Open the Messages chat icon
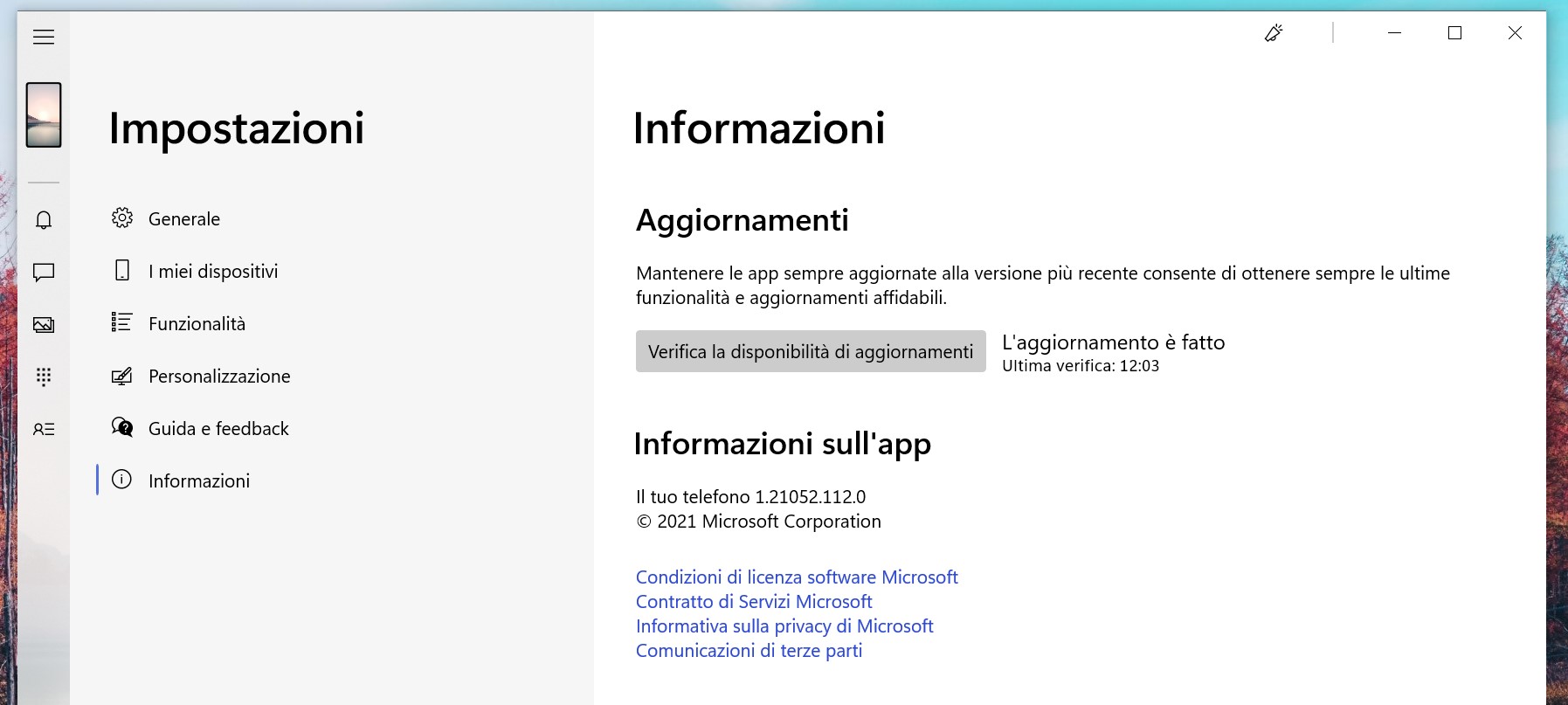The width and height of the screenshot is (1568, 705). click(x=44, y=273)
